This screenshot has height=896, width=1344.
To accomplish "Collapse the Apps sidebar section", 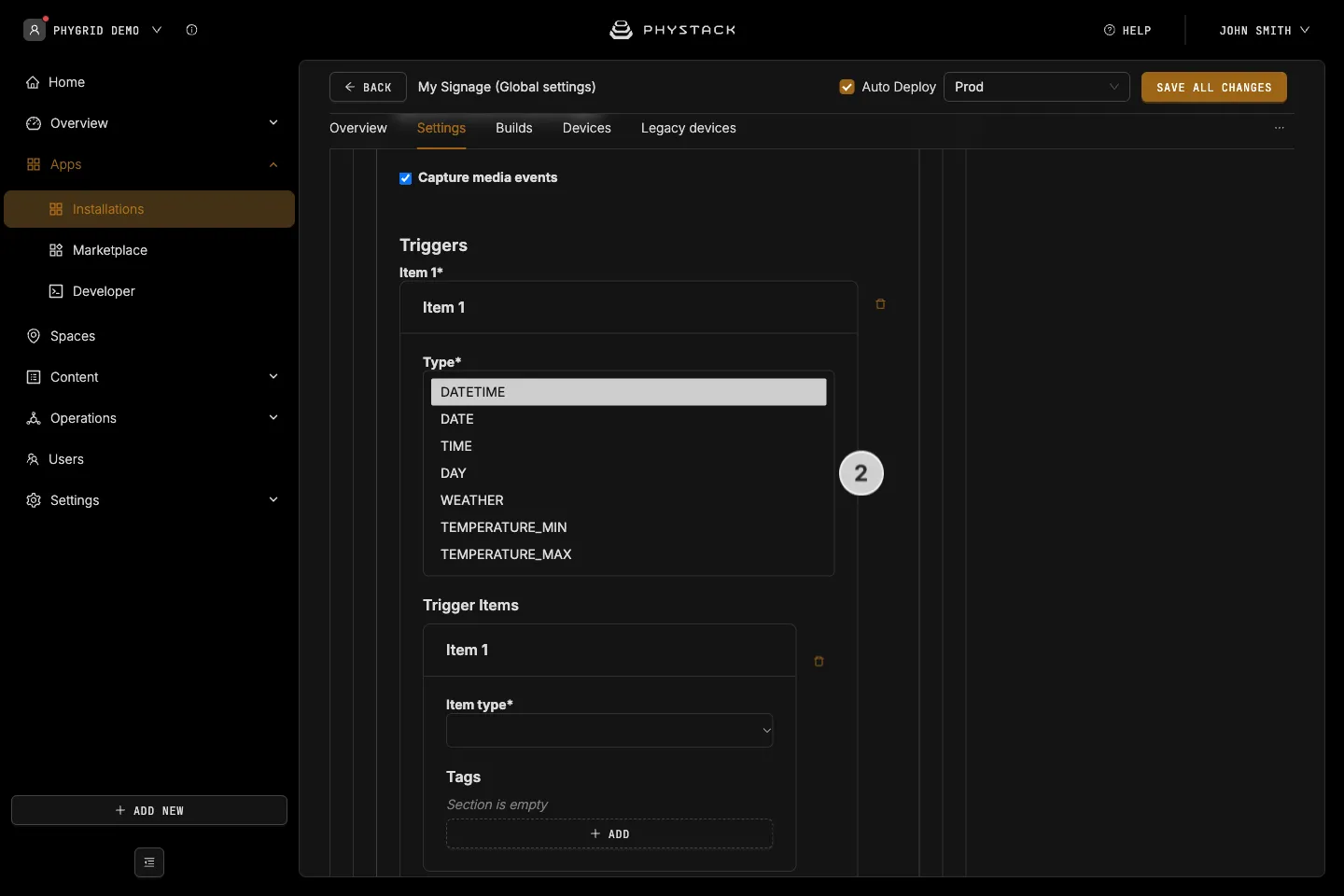I will [x=273, y=164].
